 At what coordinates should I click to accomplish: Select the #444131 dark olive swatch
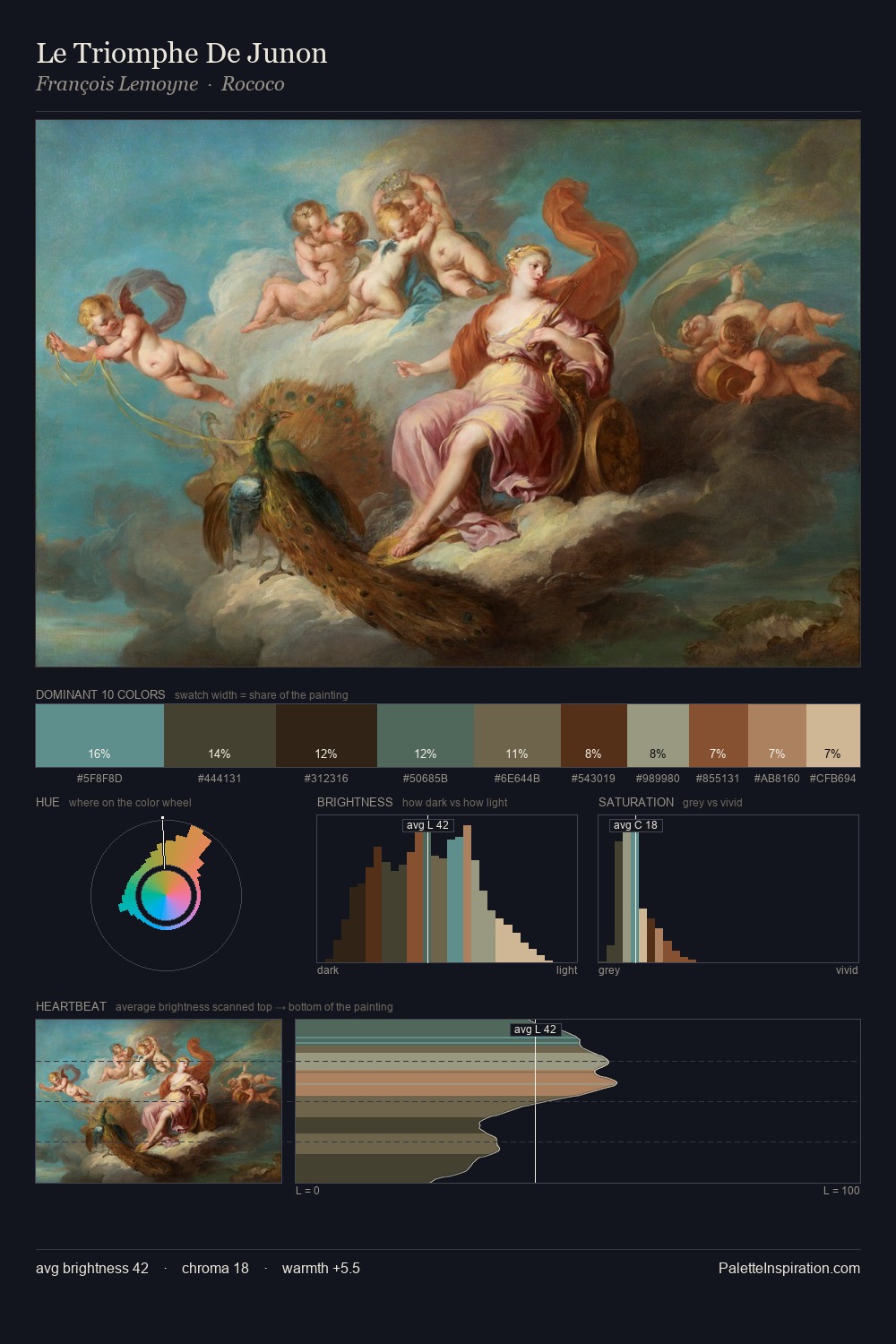click(x=220, y=736)
